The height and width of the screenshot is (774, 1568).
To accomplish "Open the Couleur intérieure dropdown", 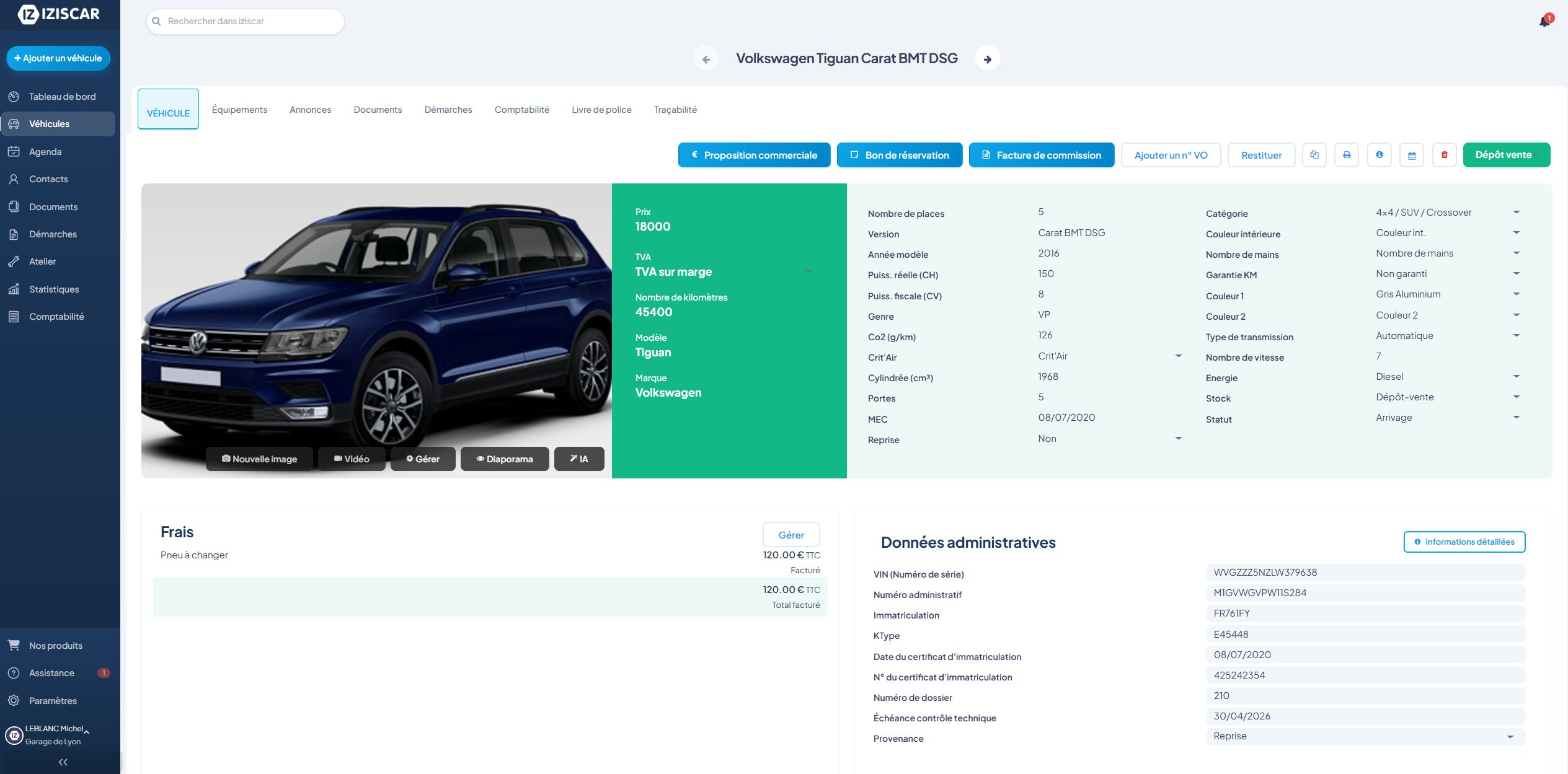I will (1448, 233).
